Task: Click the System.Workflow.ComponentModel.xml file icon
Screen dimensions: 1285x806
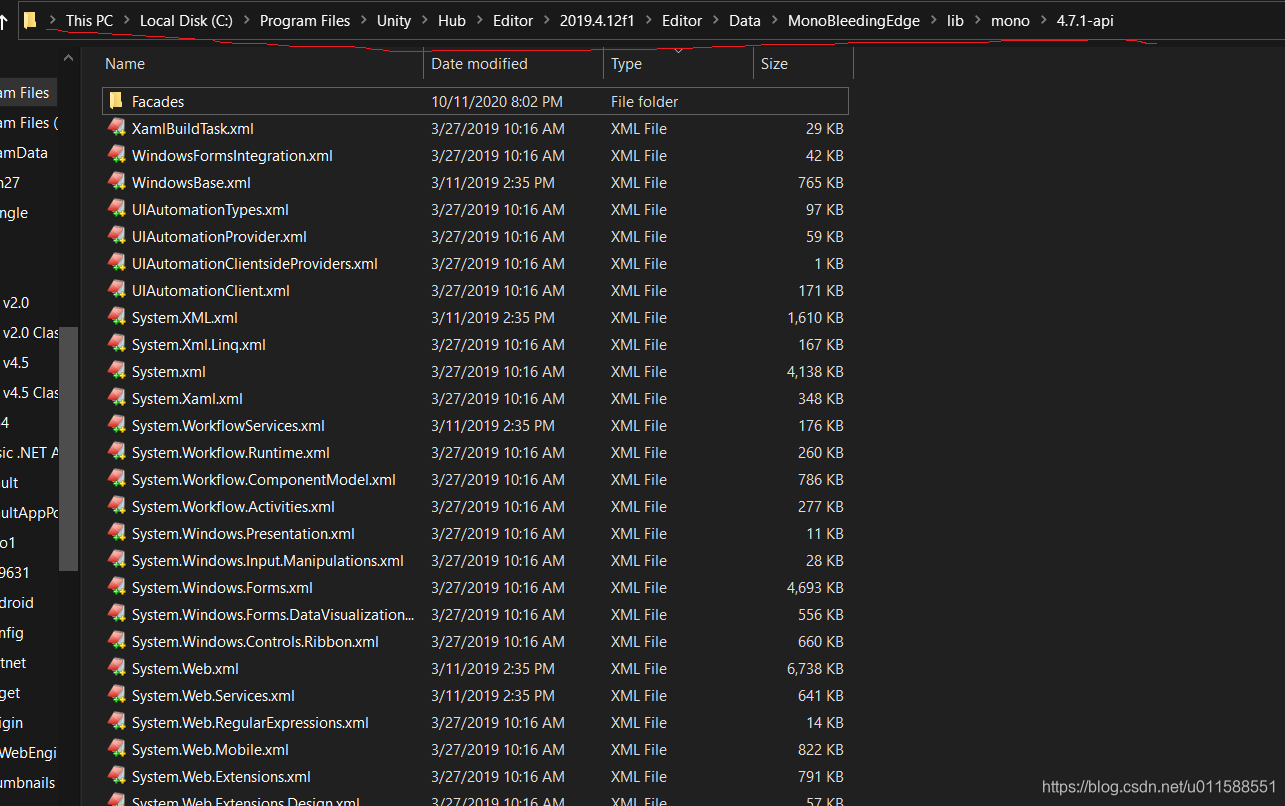Action: point(116,479)
